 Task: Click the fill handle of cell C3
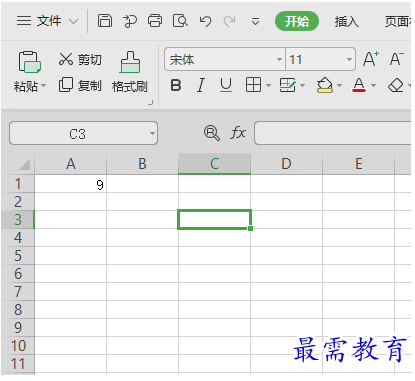click(250, 228)
